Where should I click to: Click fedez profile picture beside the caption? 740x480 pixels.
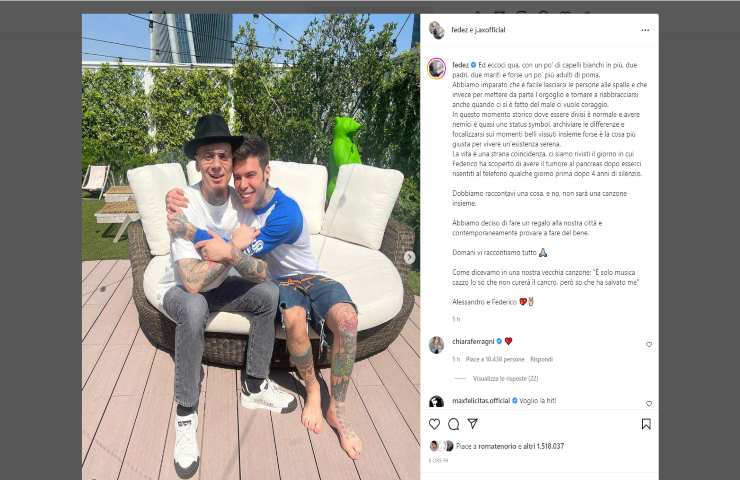point(437,68)
